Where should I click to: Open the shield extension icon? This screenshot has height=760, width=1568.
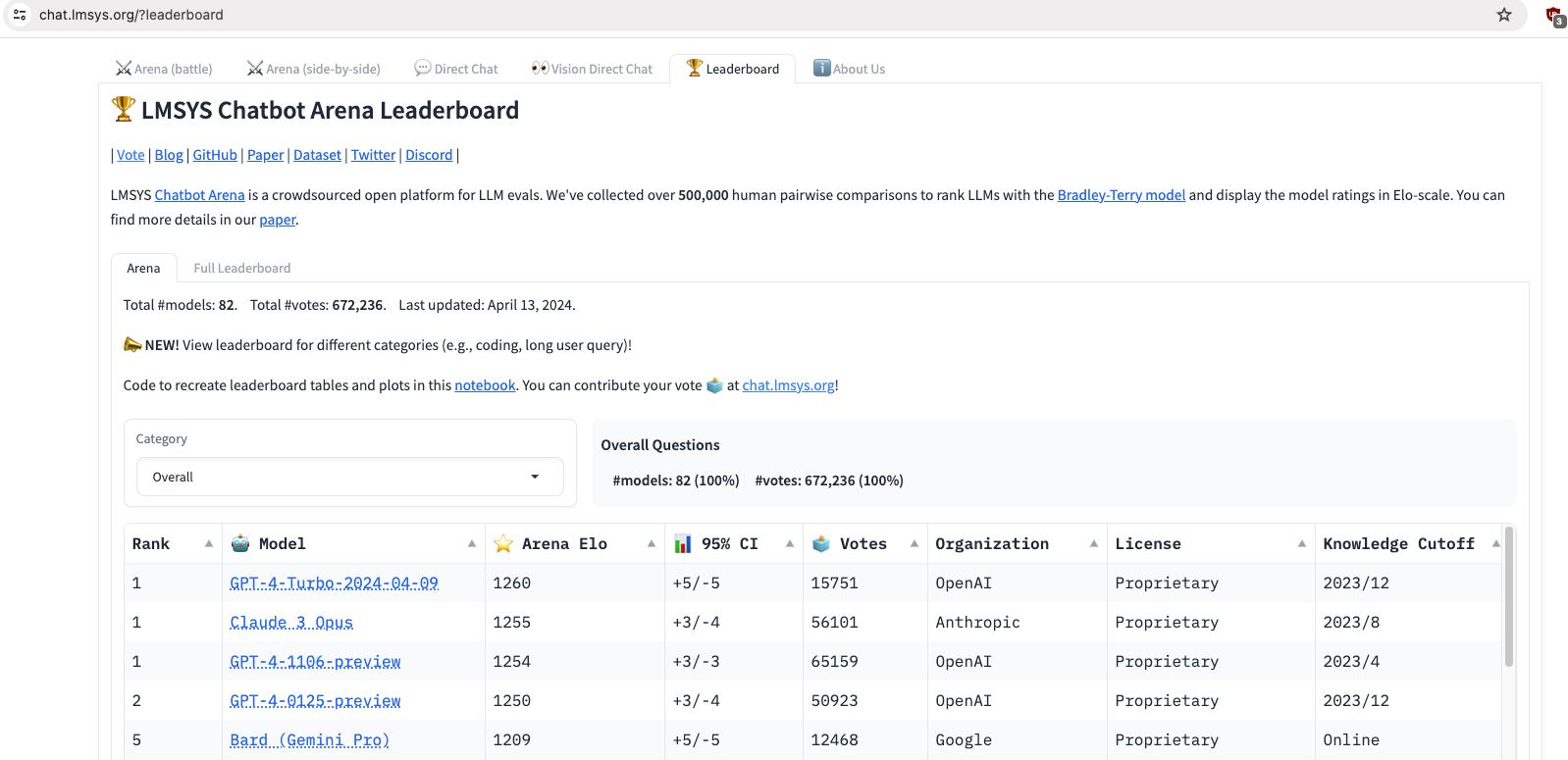click(x=1554, y=16)
